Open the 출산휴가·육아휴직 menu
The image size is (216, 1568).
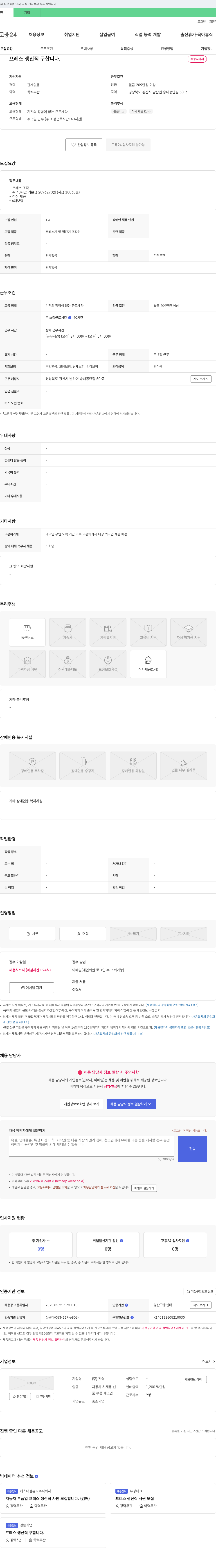pos(196,35)
